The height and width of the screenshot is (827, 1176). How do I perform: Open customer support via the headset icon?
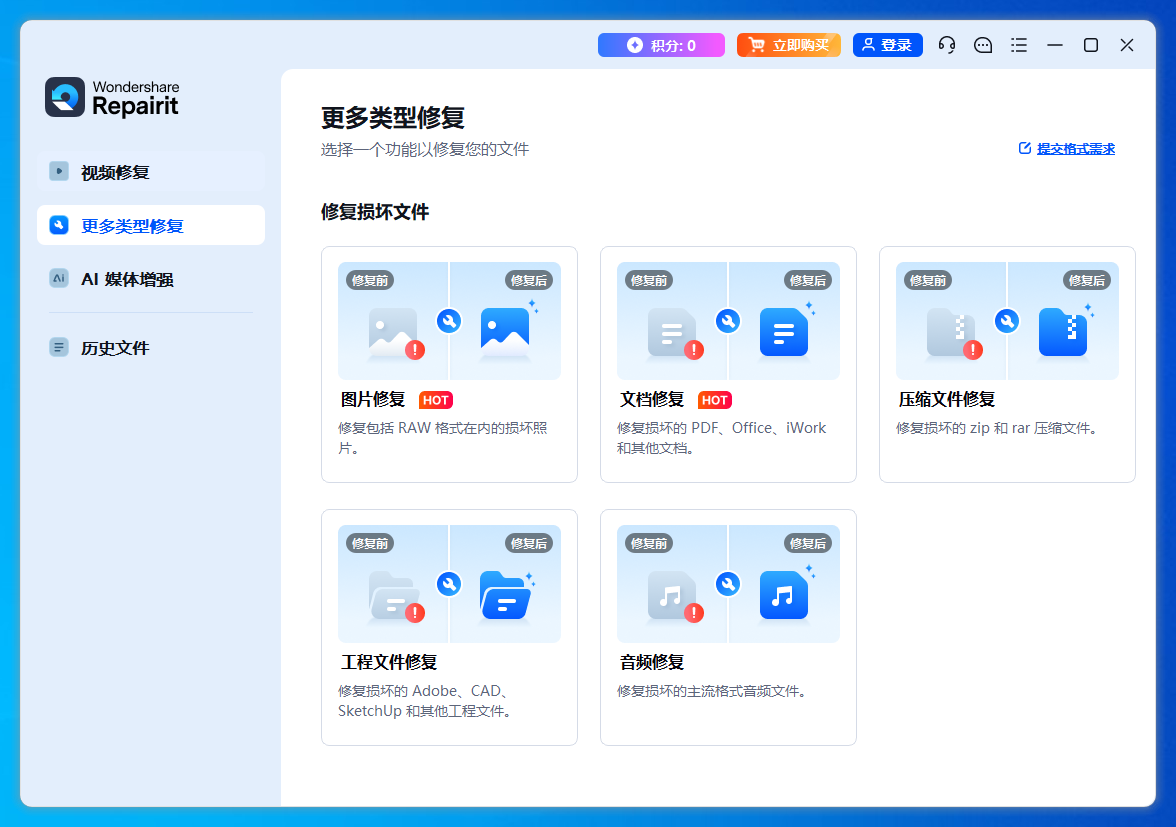[x=946, y=45]
